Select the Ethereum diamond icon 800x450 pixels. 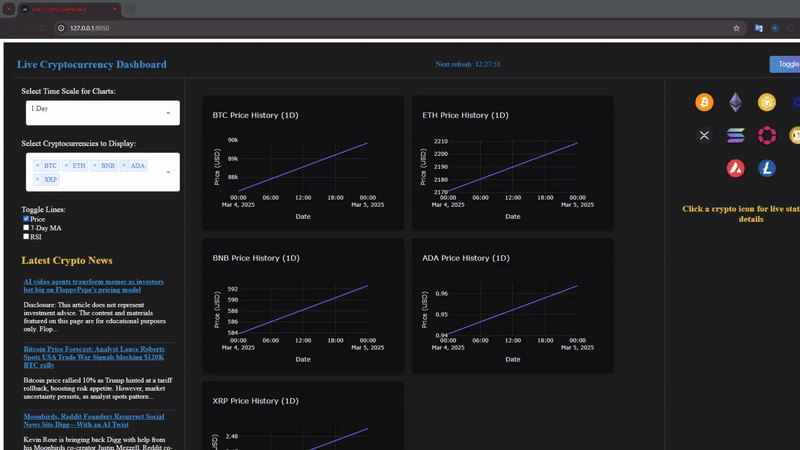(x=736, y=102)
